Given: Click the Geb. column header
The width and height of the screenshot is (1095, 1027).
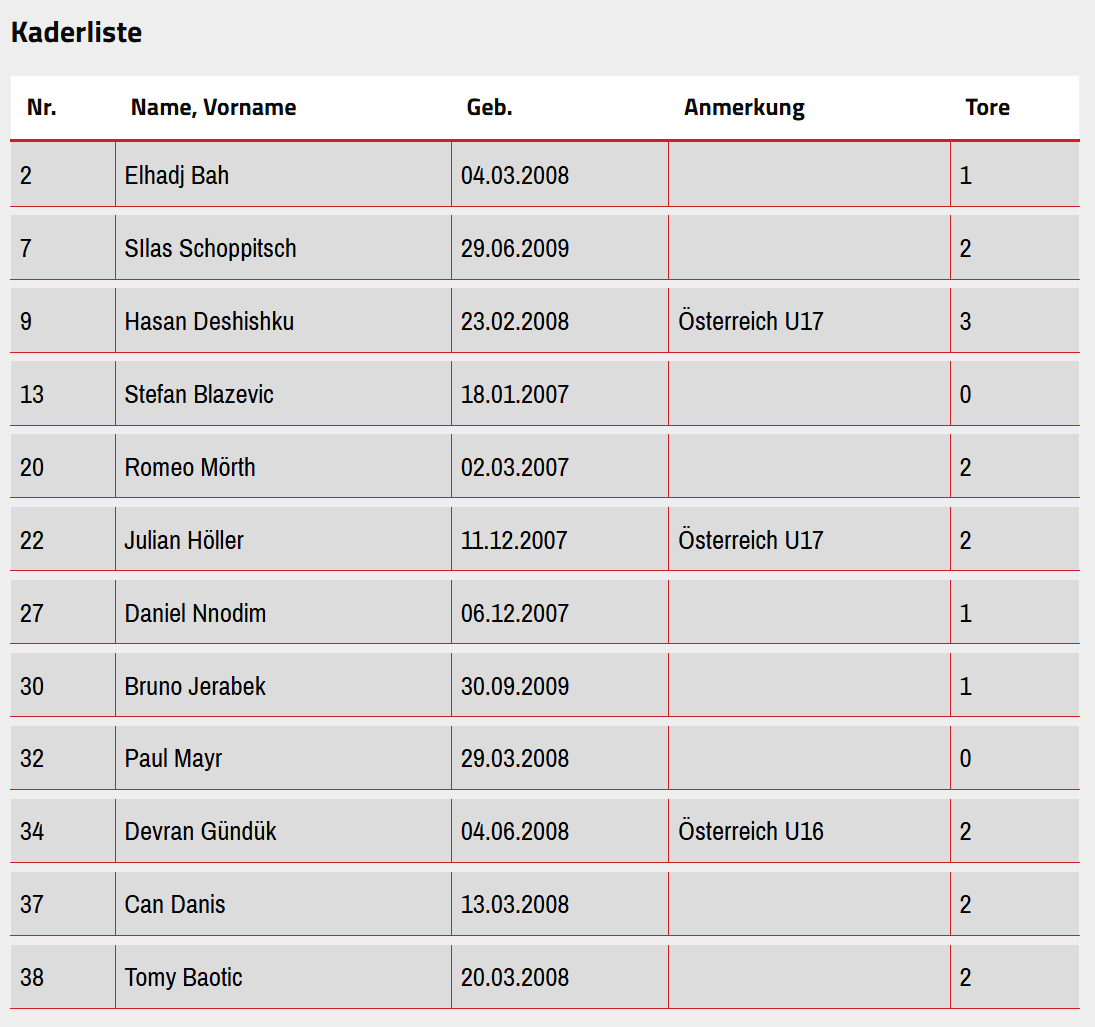Looking at the screenshot, I should tap(489, 108).
